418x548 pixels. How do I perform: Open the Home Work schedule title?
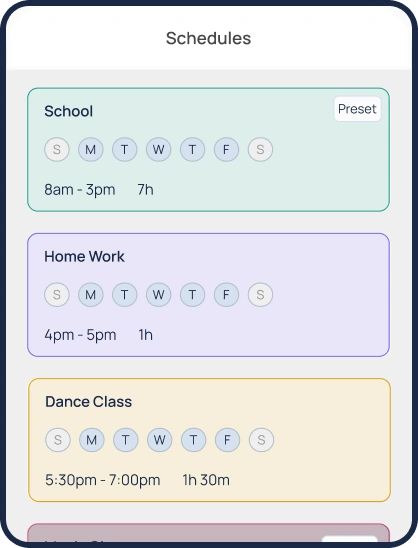pos(84,257)
